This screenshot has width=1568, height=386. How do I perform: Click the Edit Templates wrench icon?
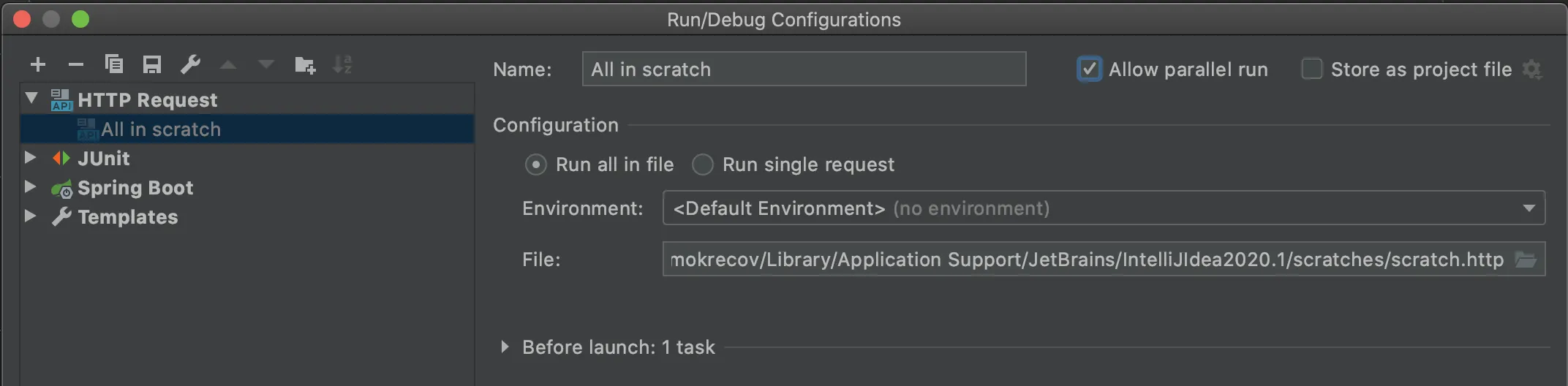(x=190, y=65)
